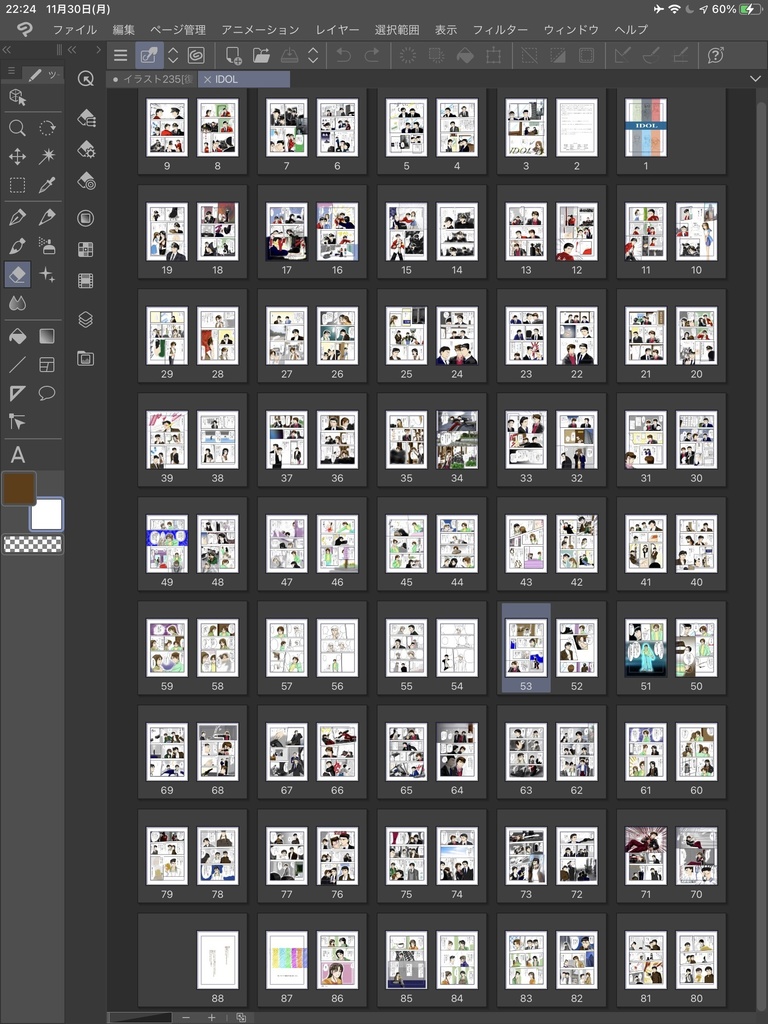768x1024 pixels.
Task: Toggle the Show selection border icon
Action: point(586,56)
